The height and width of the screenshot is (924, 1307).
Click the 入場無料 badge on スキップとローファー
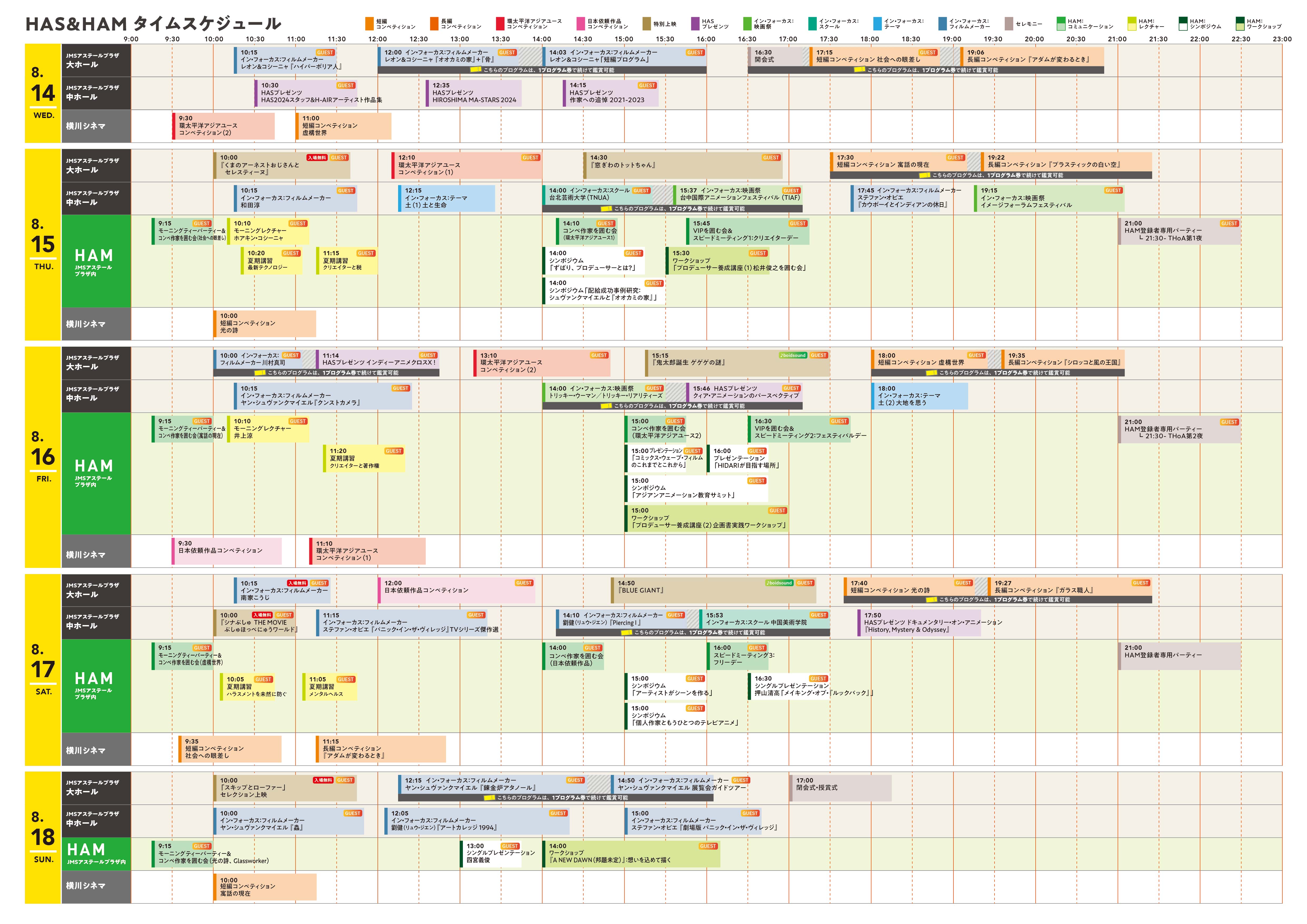click(x=323, y=780)
